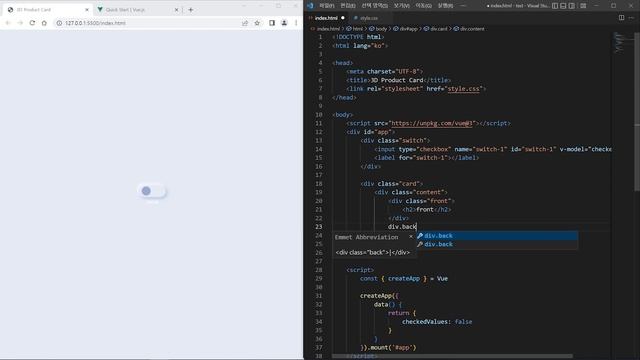640x360 pixels.
Task: Click the unsaved dot on index.html tab
Action: (x=343, y=18)
